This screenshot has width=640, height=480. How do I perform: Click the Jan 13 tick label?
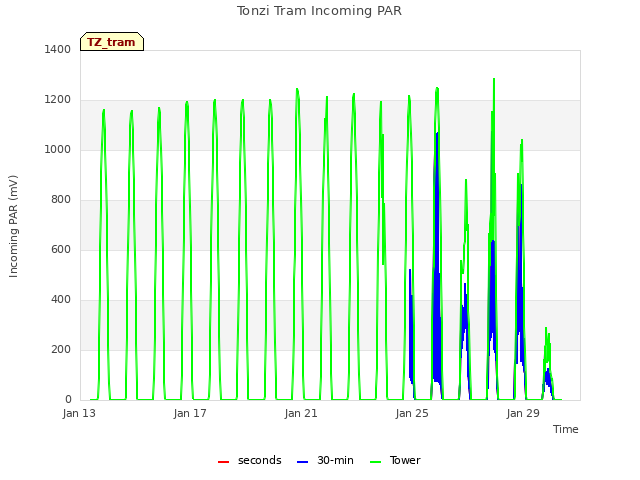(x=79, y=413)
